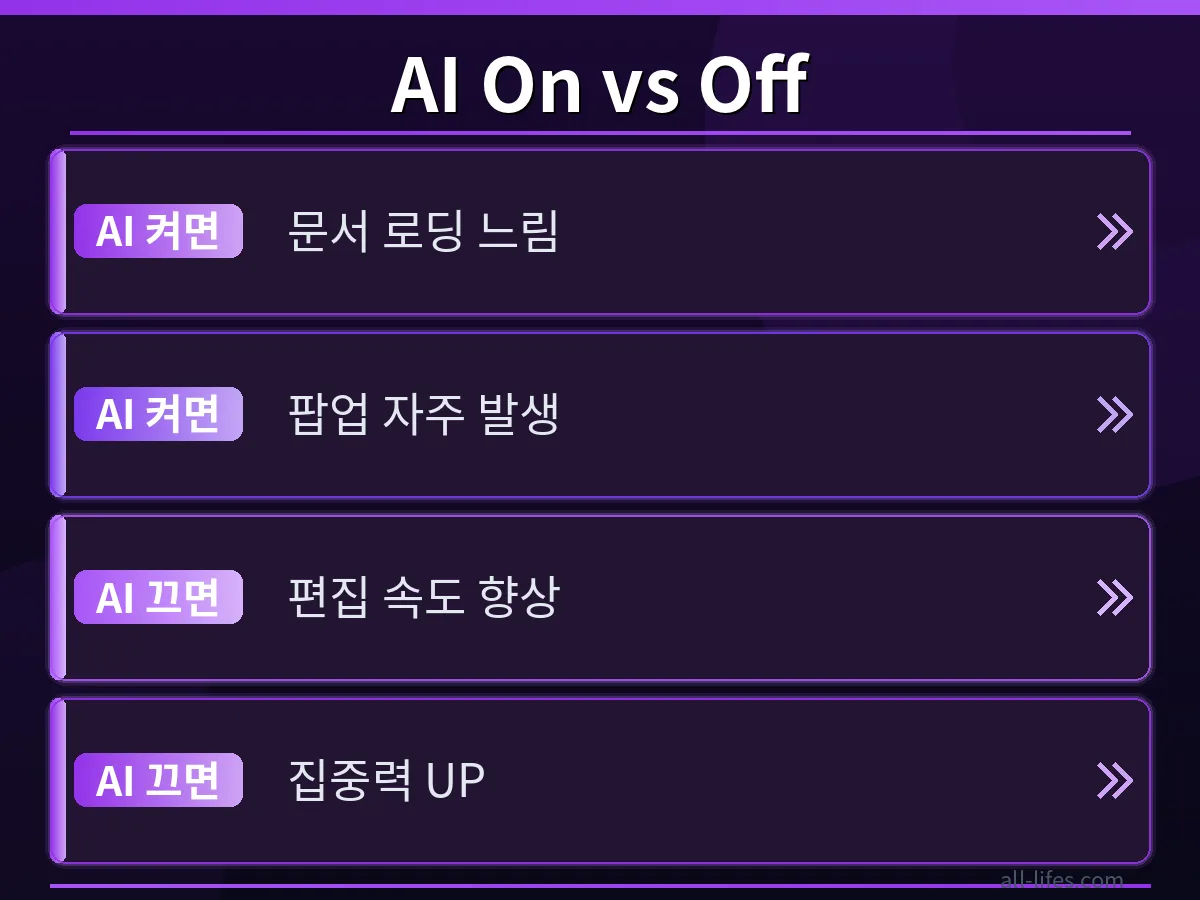The image size is (1200, 900).
Task: Click the 문서 로딩 느림 text
Action: coord(423,232)
